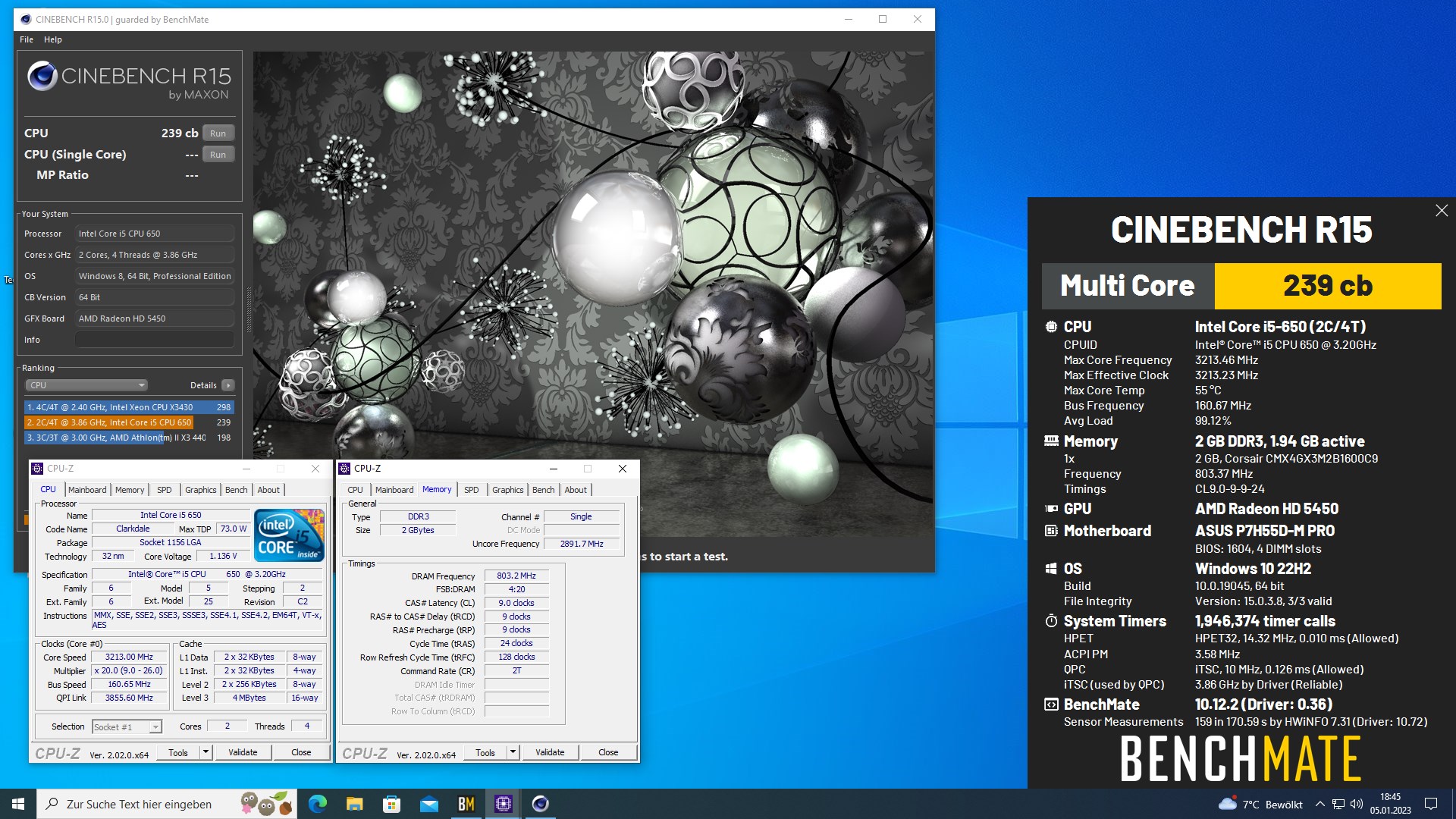Open Microsoft Store from taskbar
1456x819 pixels.
click(391, 804)
